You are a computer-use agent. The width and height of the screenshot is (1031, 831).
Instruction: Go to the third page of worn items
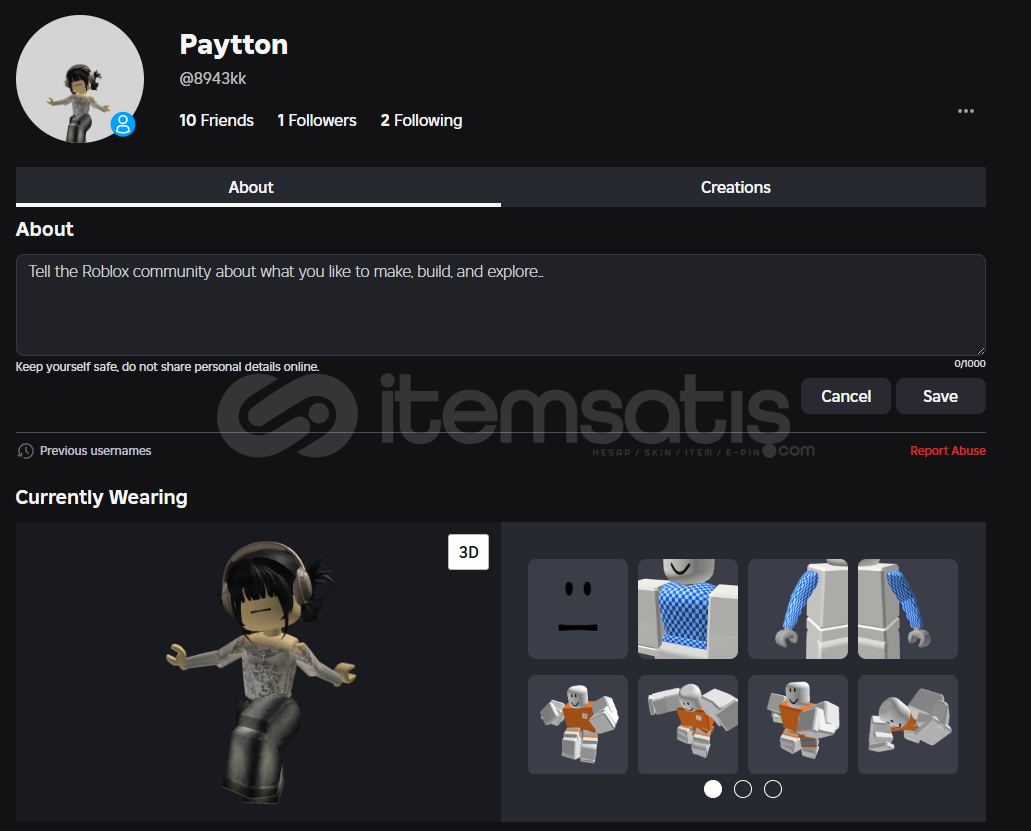pyautogui.click(x=773, y=789)
